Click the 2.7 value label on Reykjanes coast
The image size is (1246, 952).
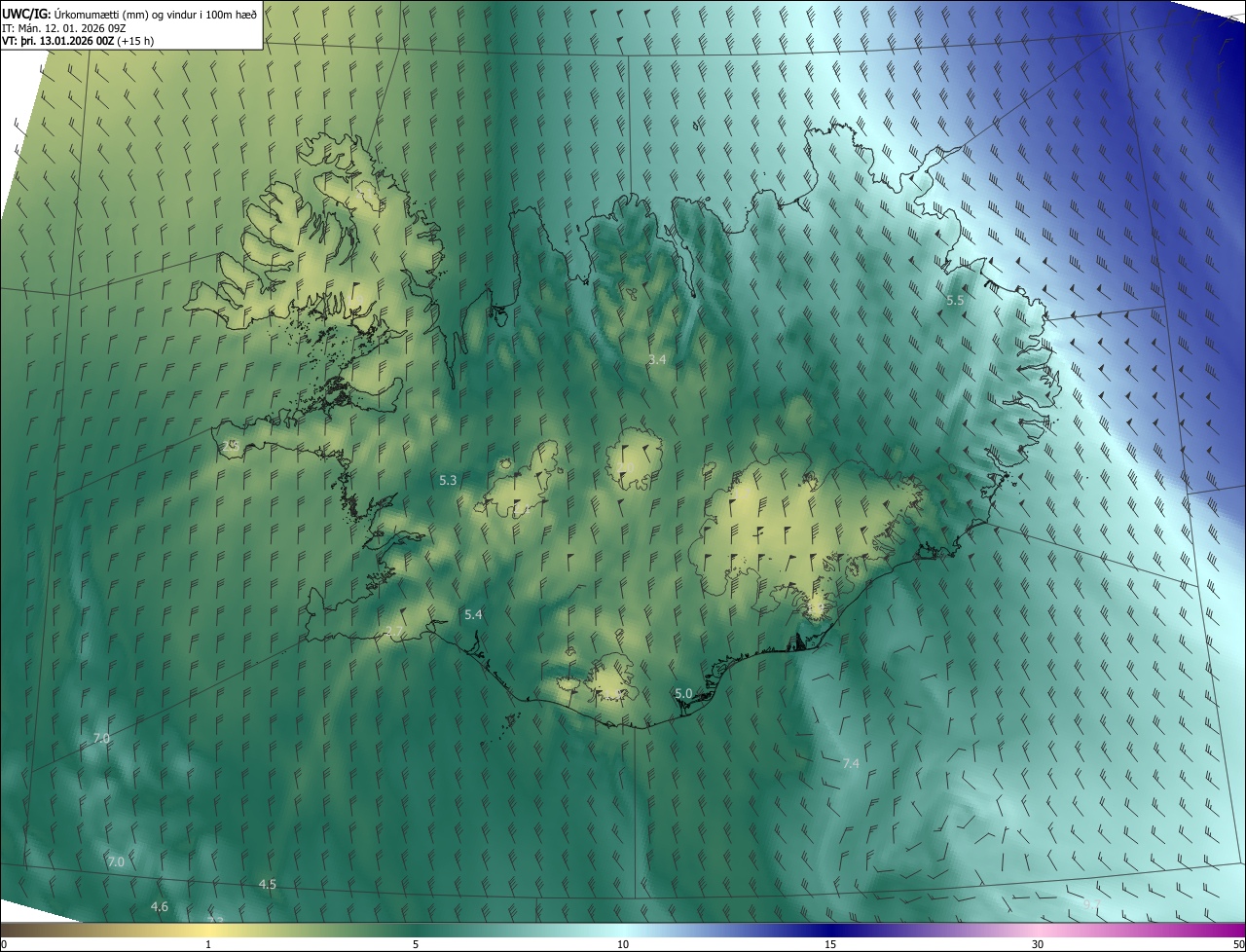(x=394, y=632)
